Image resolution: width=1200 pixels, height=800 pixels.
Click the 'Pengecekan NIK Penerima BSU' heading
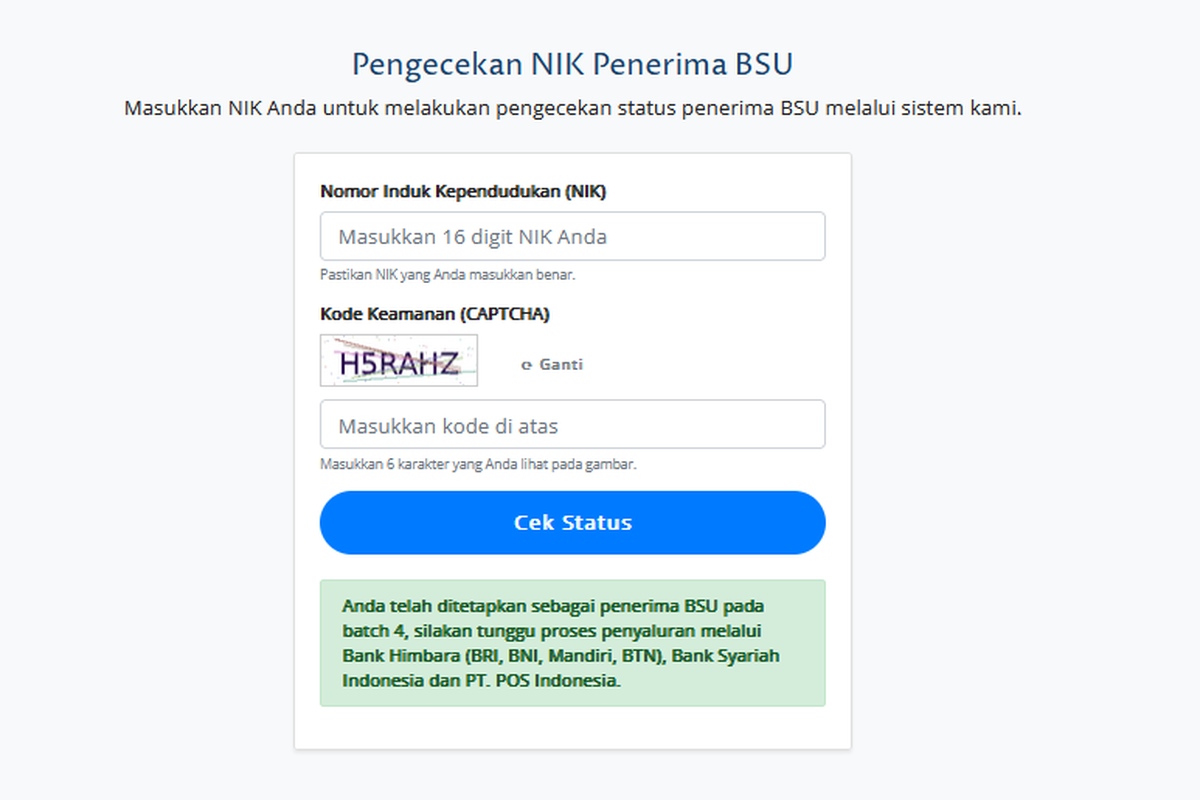(572, 65)
